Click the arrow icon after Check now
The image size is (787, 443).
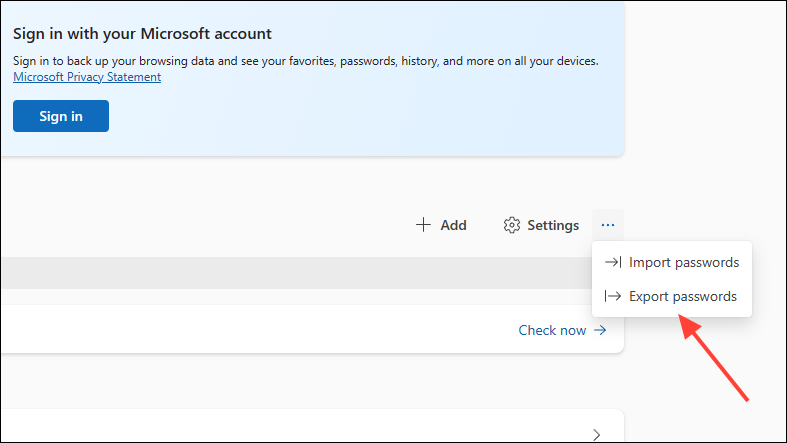pos(600,330)
